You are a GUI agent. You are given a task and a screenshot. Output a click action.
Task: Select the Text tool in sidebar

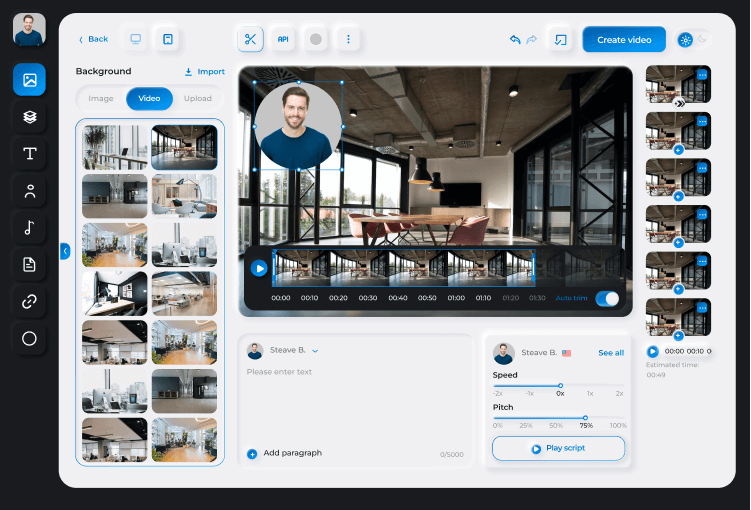[x=29, y=153]
